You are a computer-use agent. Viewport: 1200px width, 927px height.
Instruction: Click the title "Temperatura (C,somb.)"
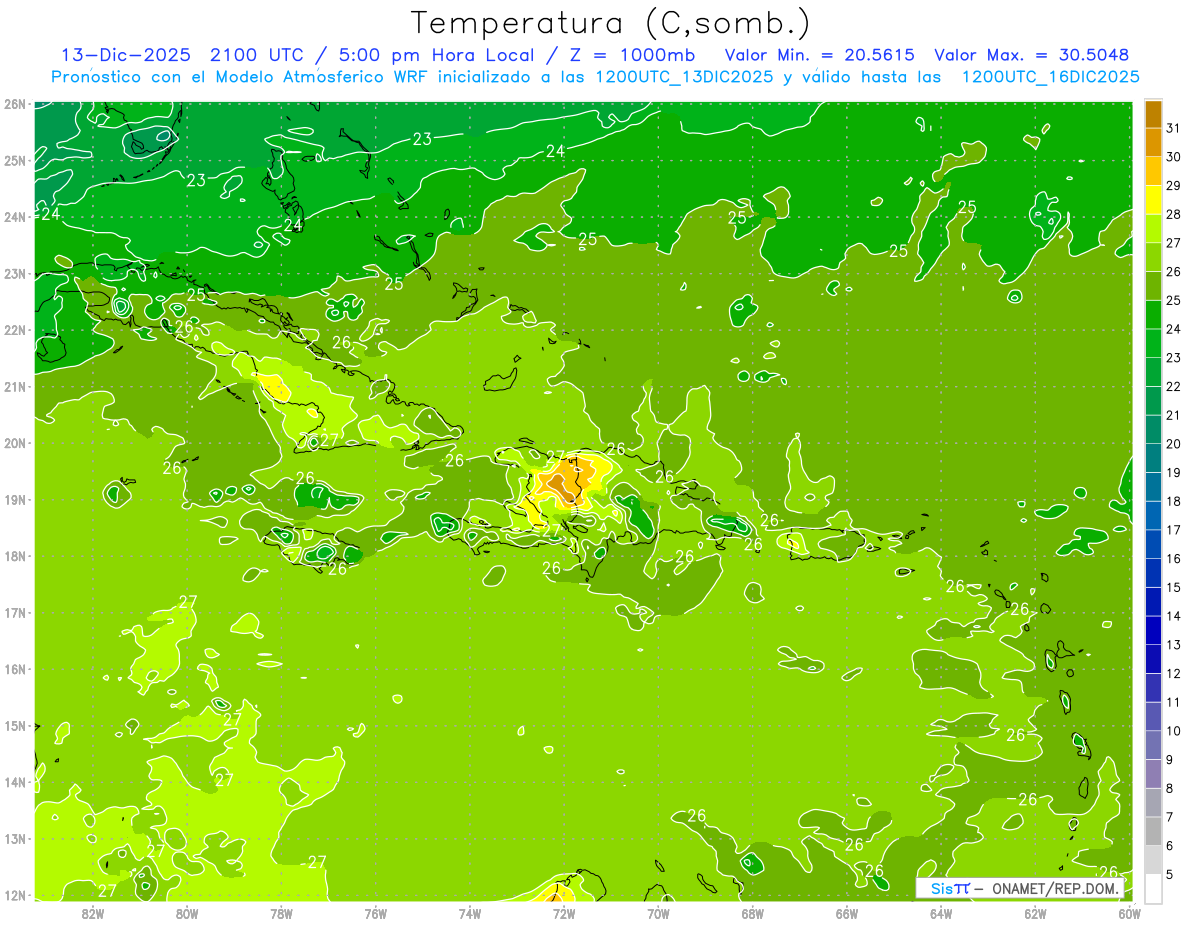pos(611,23)
